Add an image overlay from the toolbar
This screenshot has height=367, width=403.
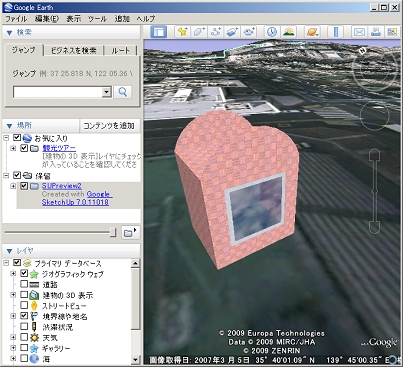pos(232,32)
